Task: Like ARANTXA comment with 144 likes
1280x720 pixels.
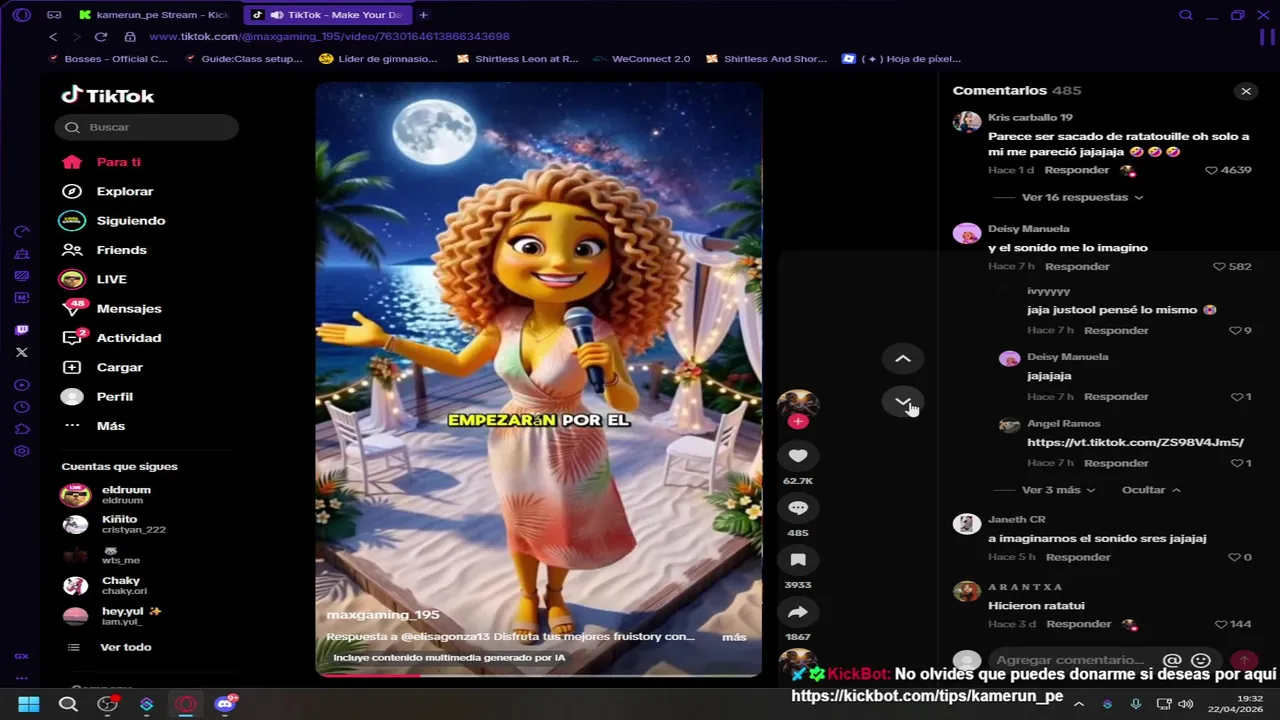Action: (1220, 624)
